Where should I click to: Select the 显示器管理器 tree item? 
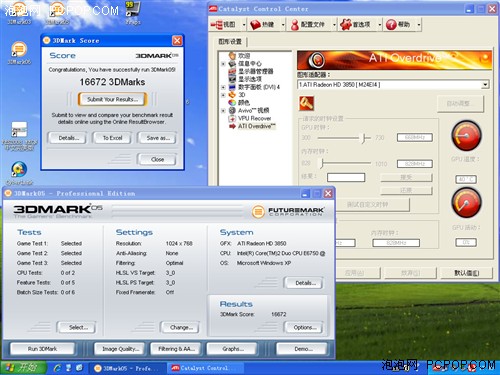[x=255, y=71]
